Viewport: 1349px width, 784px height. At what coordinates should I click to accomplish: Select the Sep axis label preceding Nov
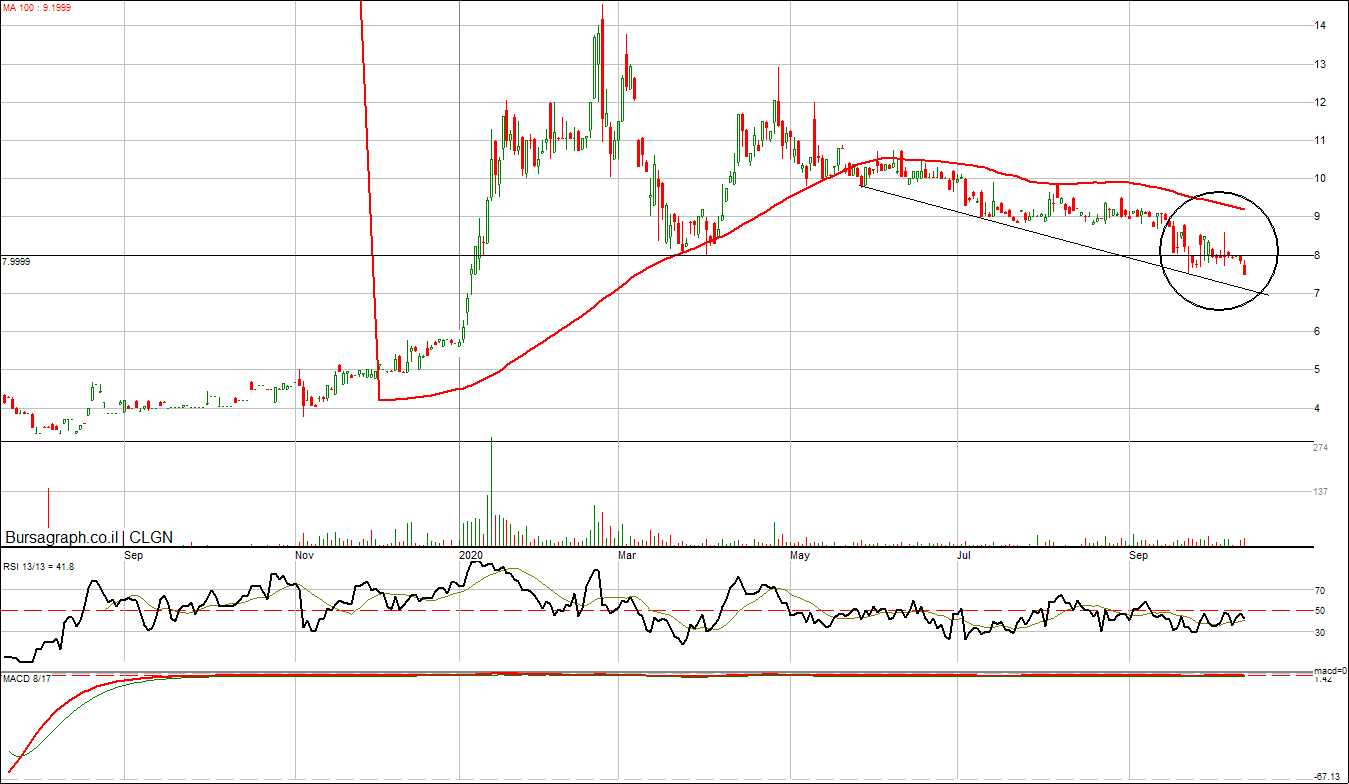click(x=134, y=553)
